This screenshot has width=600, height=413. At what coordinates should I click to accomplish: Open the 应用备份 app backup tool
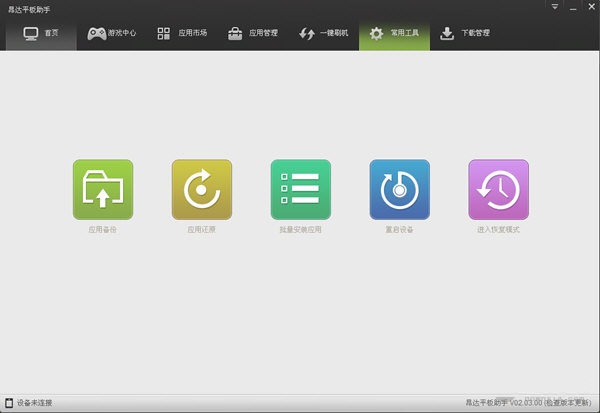click(x=103, y=189)
